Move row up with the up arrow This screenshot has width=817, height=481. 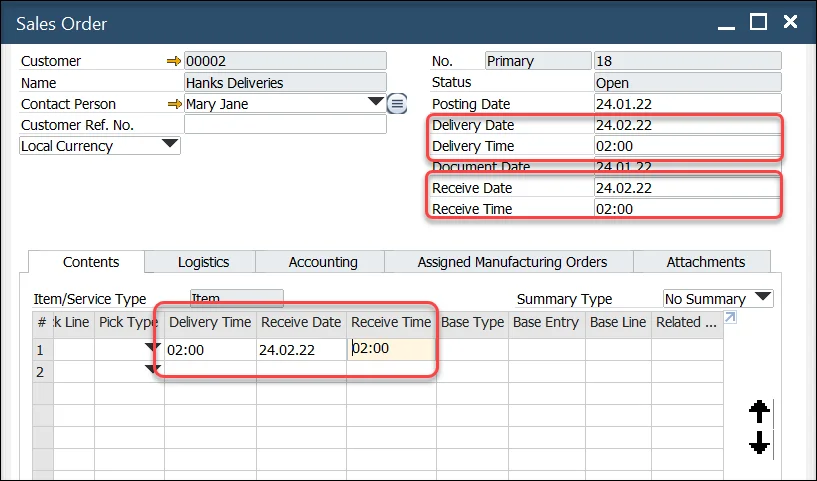tap(759, 411)
